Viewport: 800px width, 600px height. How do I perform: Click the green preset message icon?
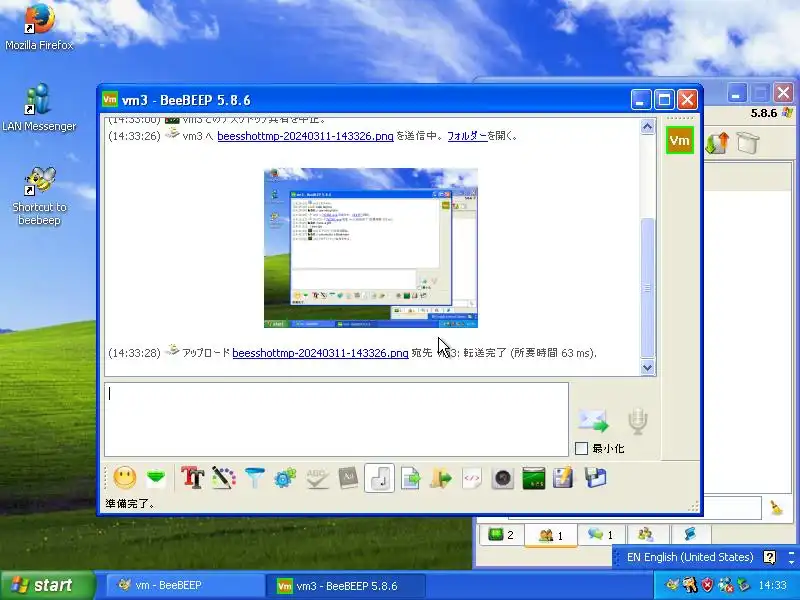click(x=156, y=478)
